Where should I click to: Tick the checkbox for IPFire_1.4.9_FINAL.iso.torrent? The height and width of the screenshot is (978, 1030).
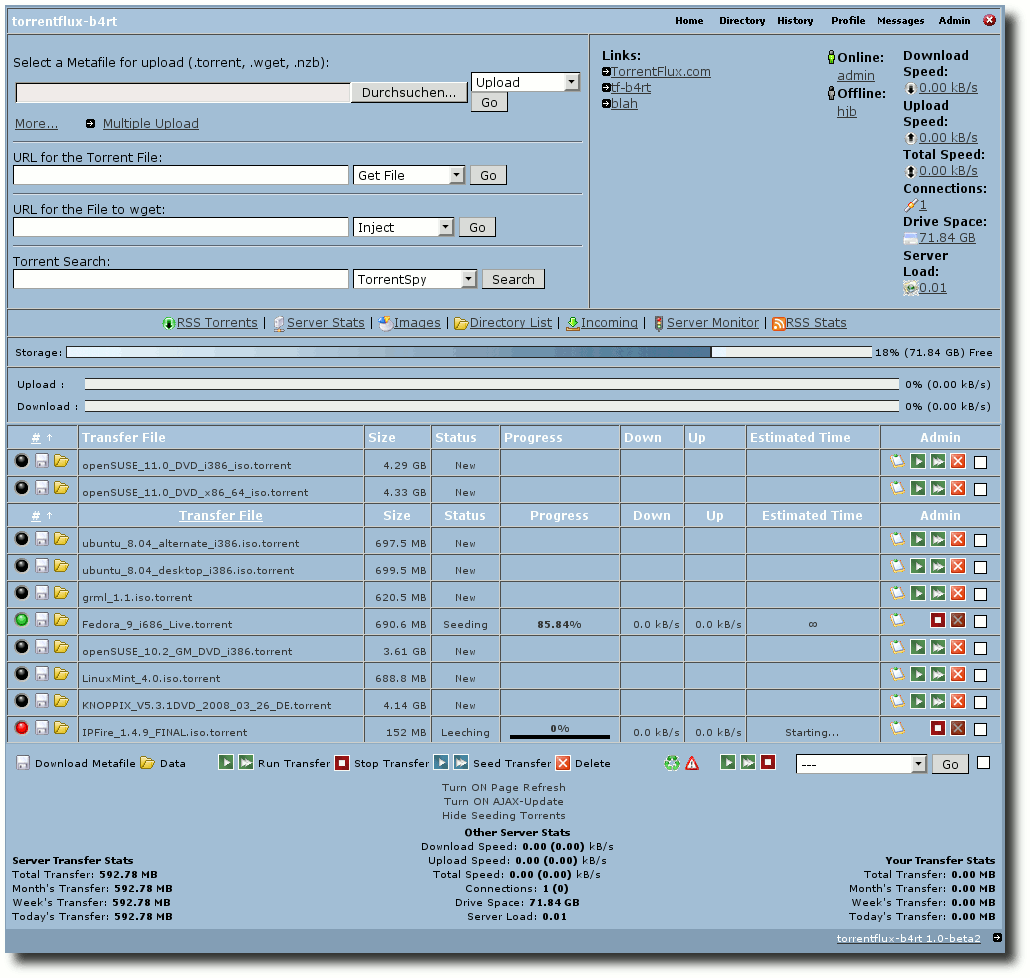tap(980, 729)
